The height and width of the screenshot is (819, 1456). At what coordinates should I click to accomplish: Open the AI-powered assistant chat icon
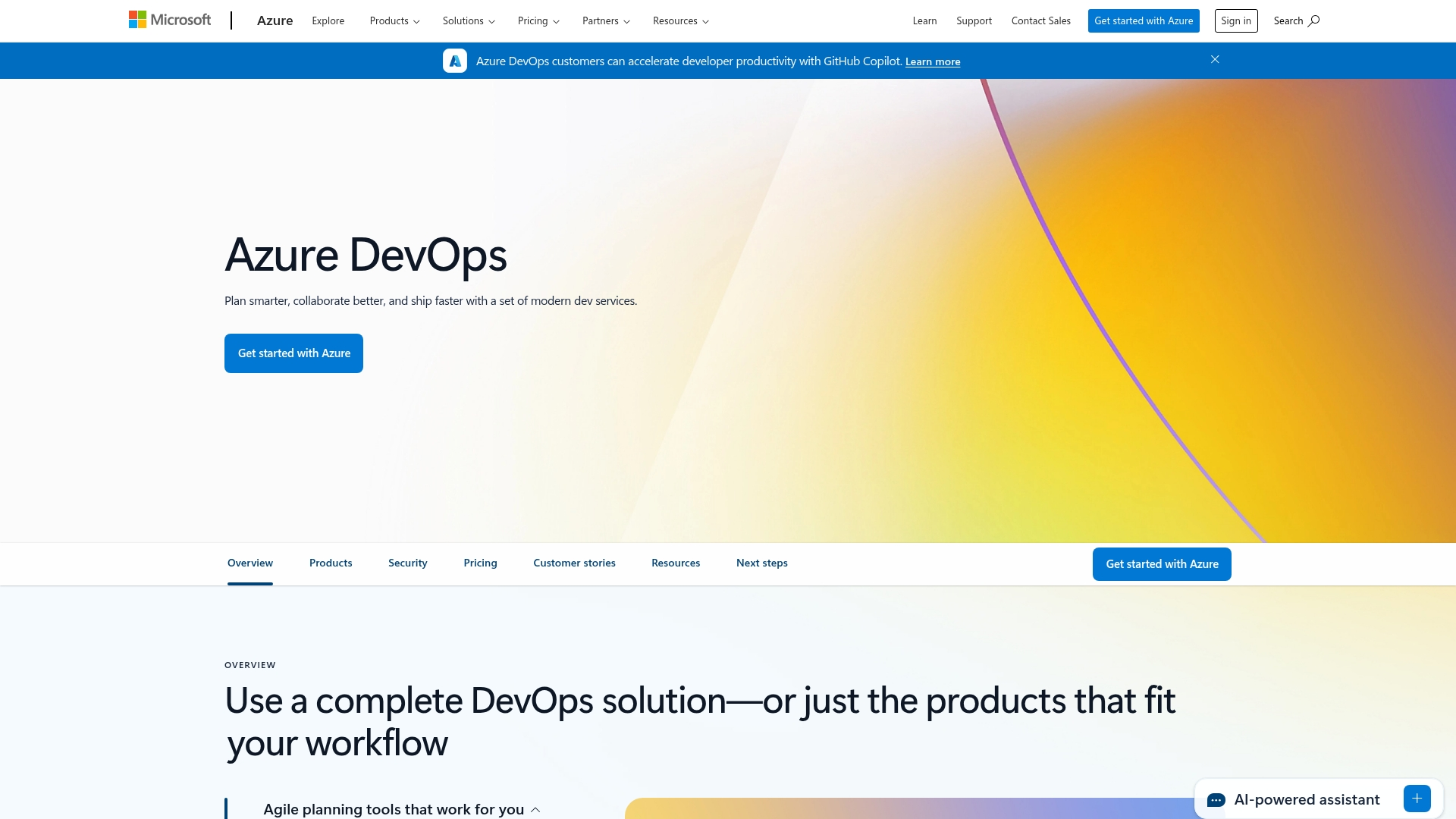pos(1216,800)
